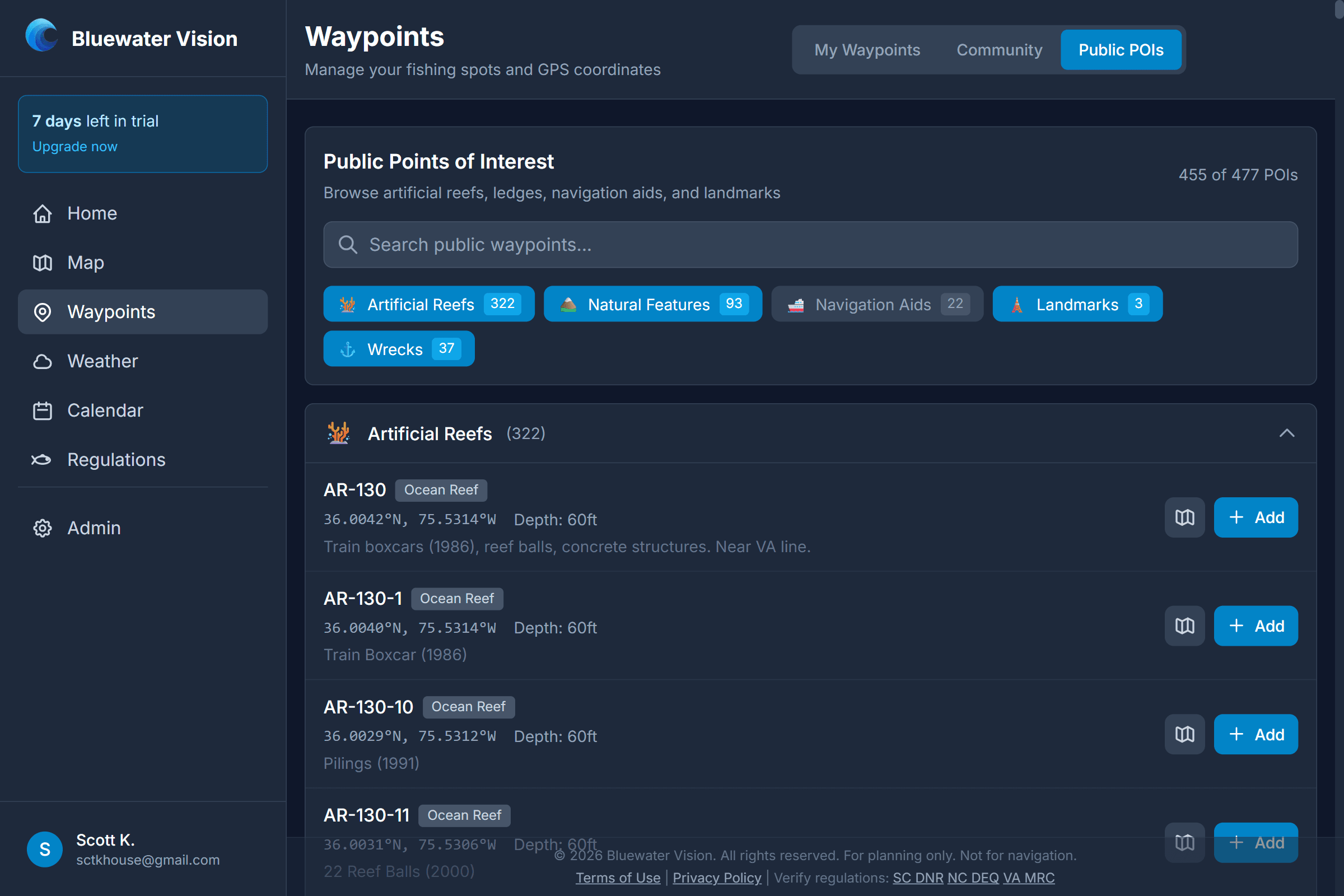View AR-130-10 on map icon

pyautogui.click(x=1184, y=734)
